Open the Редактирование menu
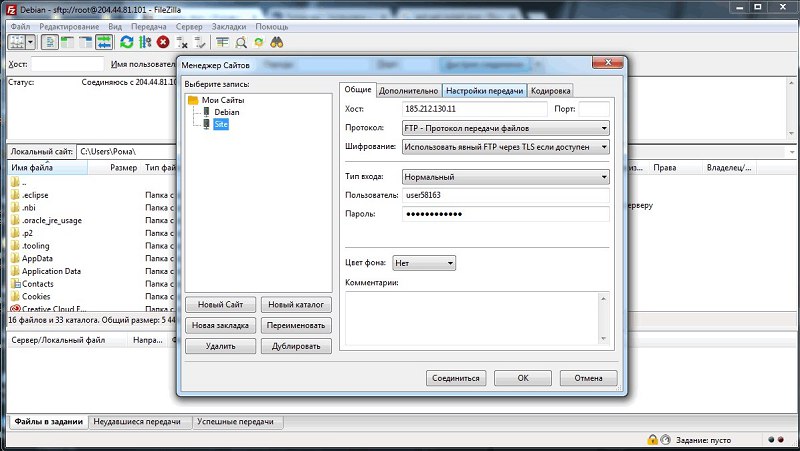Image resolution: width=800 pixels, height=451 pixels. 69,27
